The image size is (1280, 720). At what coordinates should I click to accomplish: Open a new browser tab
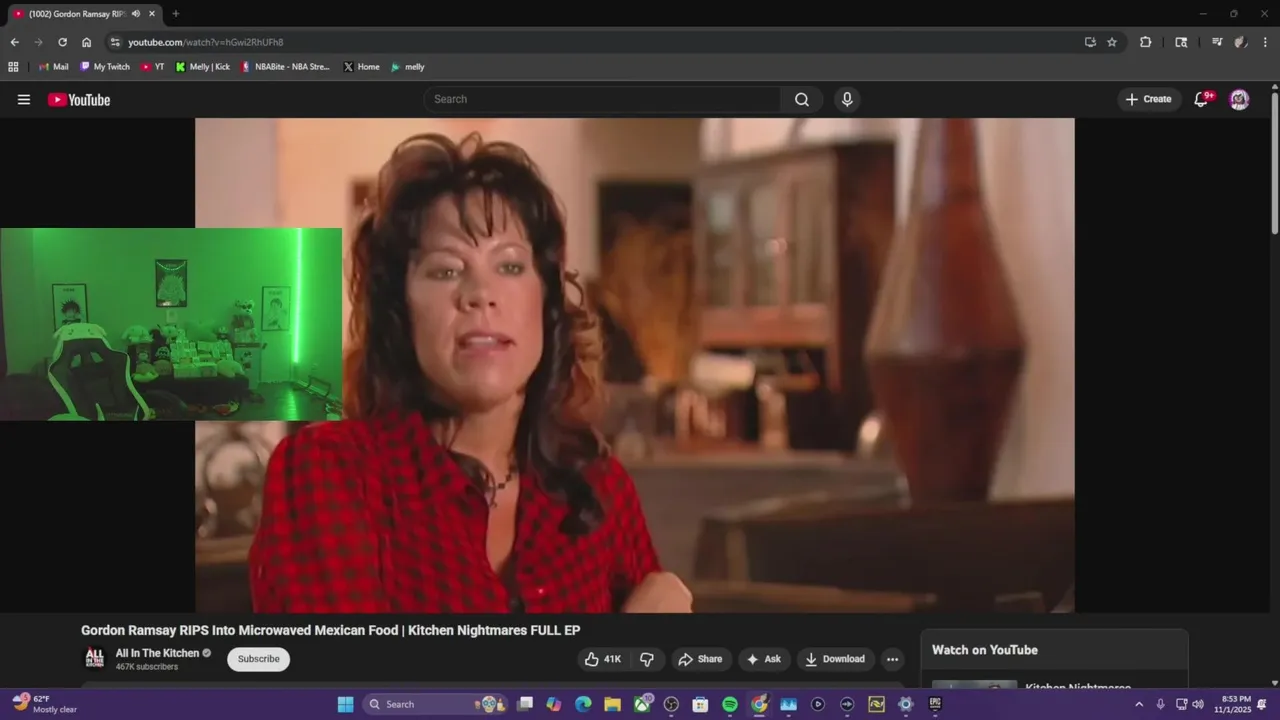[x=176, y=14]
